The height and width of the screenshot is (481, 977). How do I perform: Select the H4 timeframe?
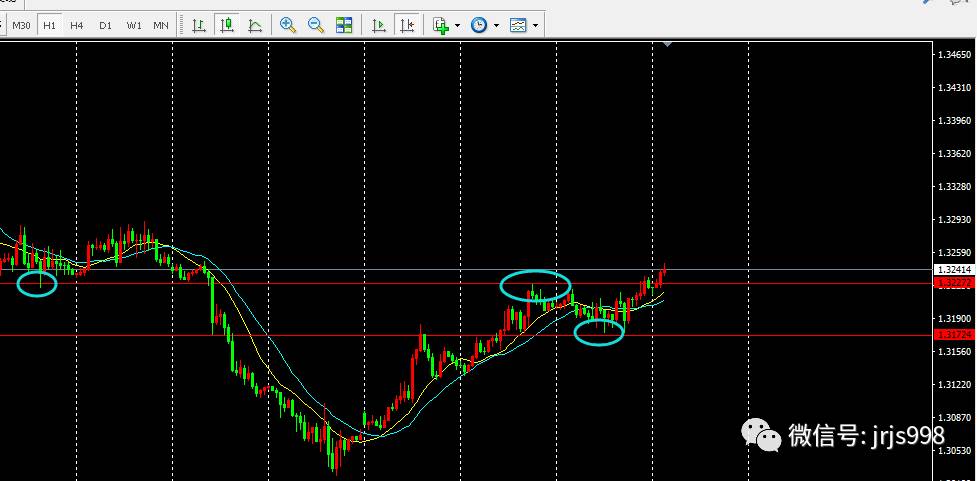click(77, 25)
